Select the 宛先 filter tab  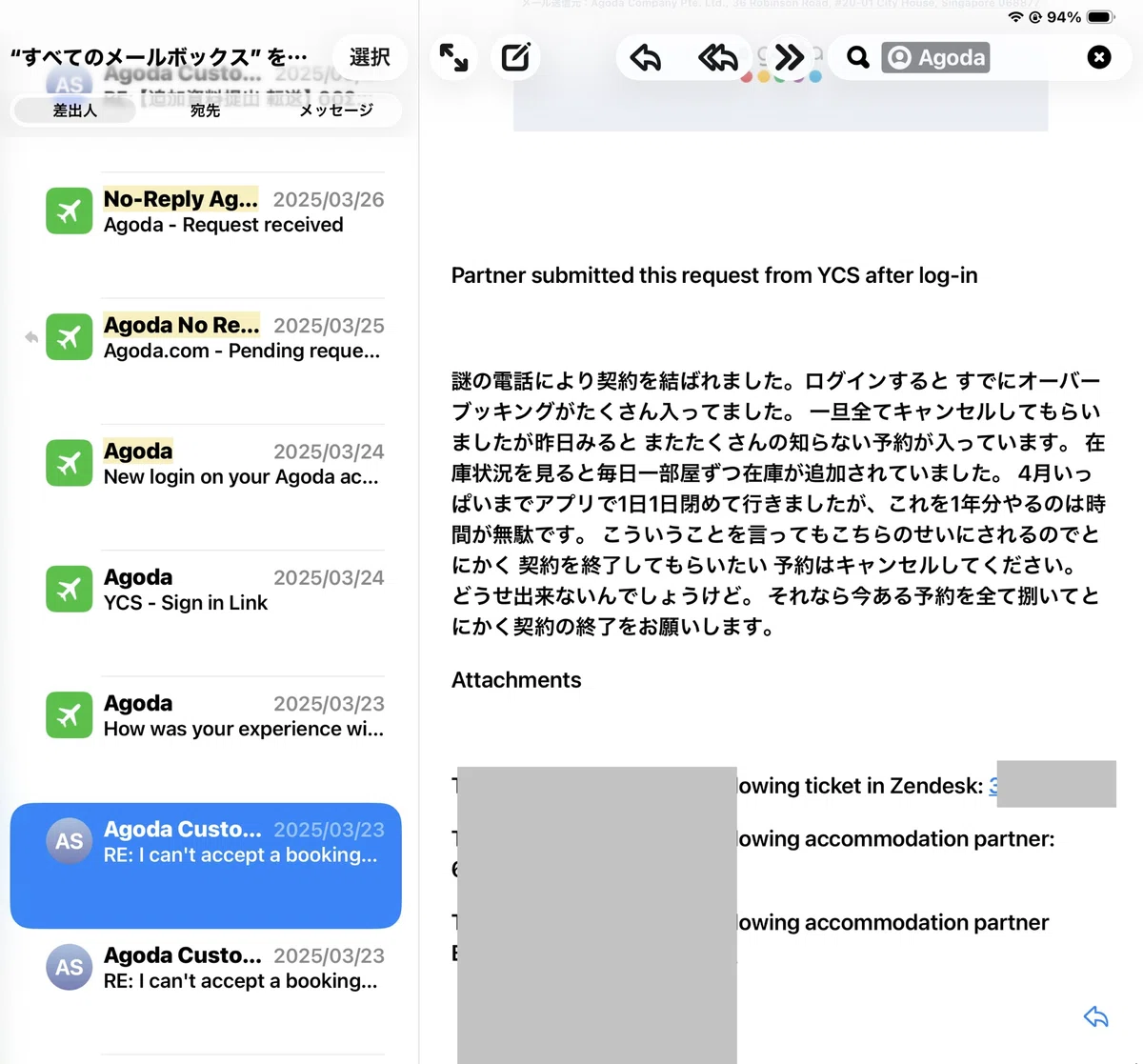click(205, 110)
